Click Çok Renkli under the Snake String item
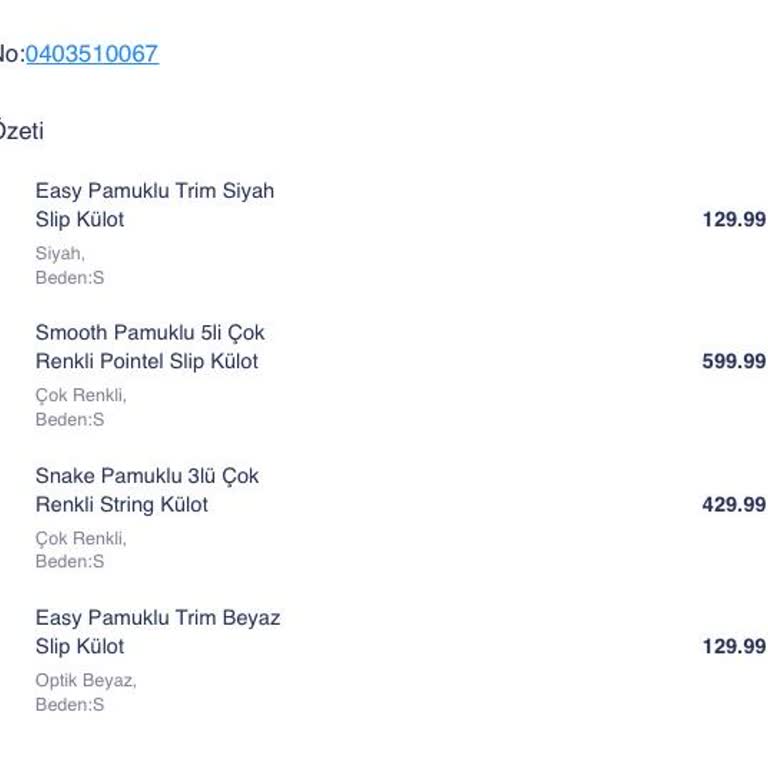Image resolution: width=768 pixels, height=768 pixels. (x=80, y=539)
